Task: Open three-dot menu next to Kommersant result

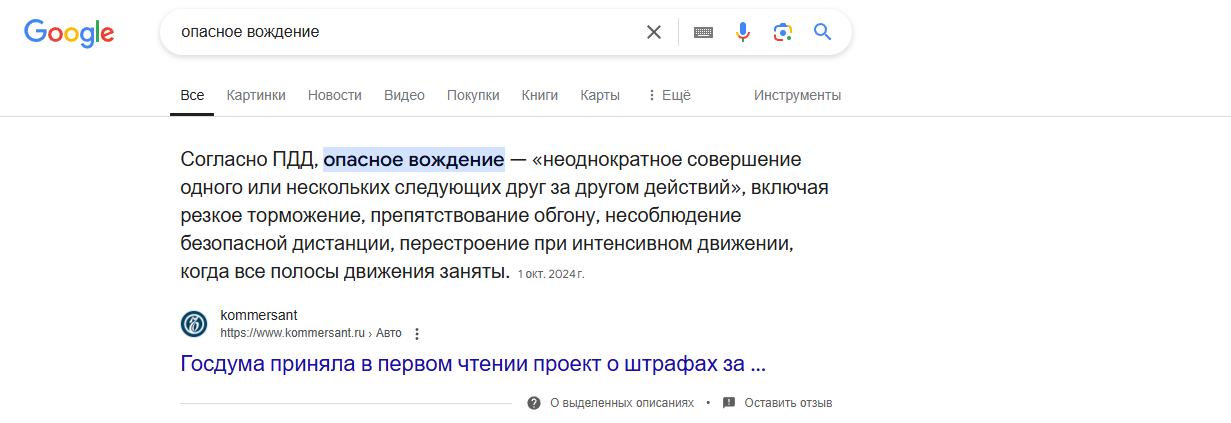Action: pyautogui.click(x=417, y=334)
